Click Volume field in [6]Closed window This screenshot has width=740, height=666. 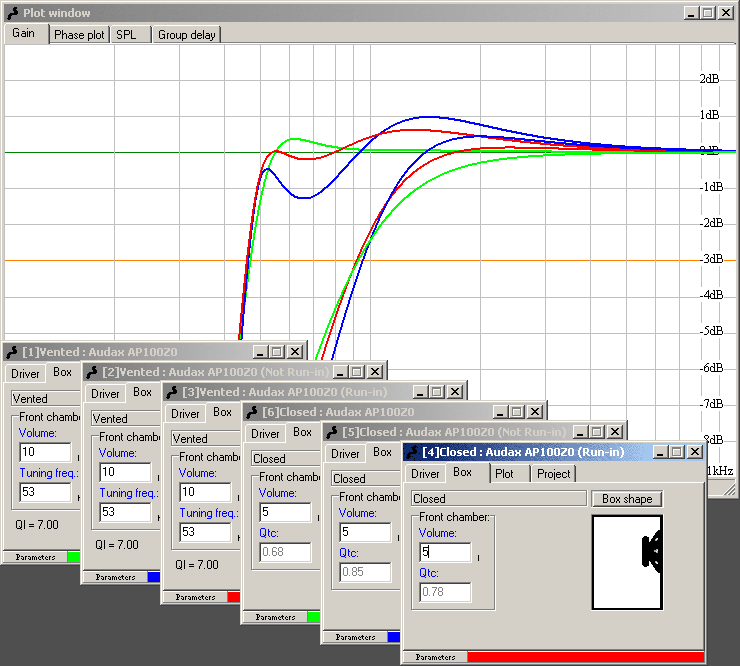click(x=285, y=512)
